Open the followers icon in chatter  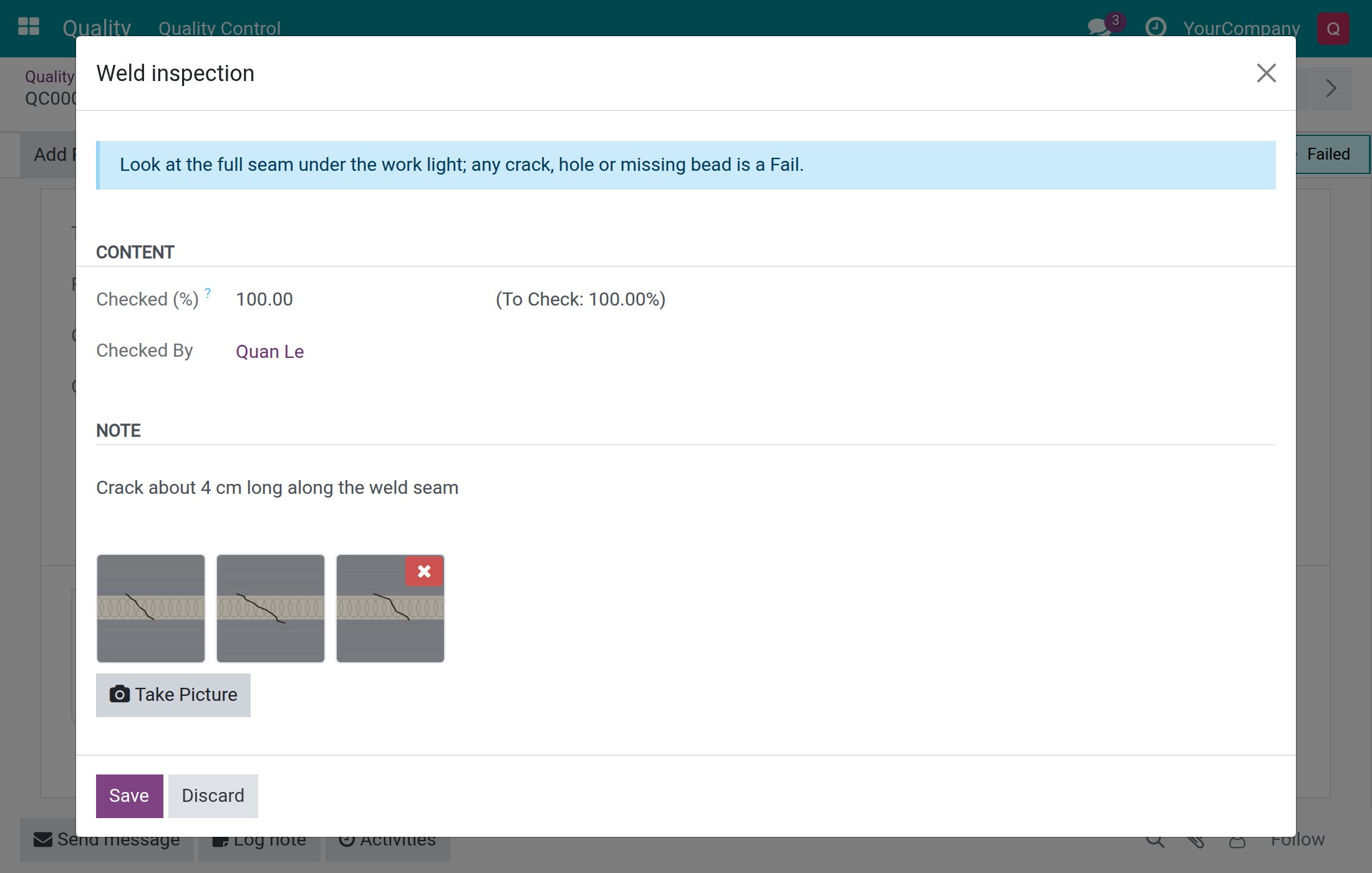coord(1237,842)
